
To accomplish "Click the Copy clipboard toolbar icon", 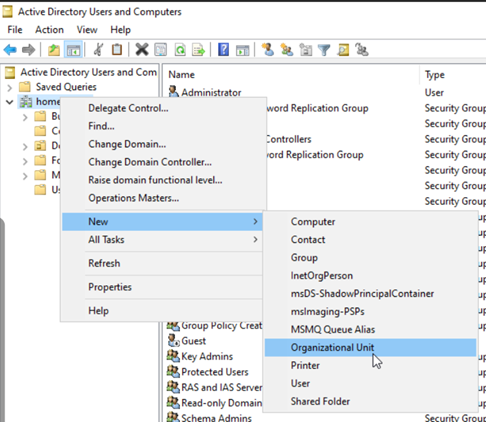I will (117, 50).
